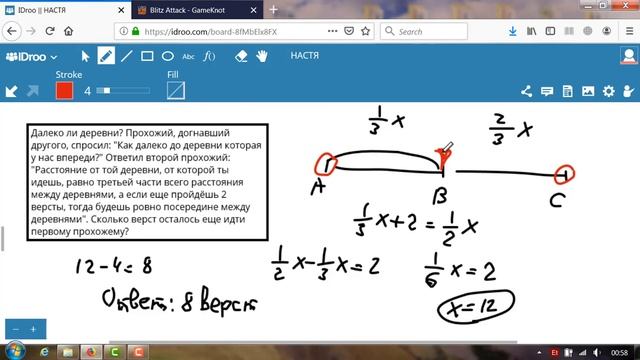Toggle the Firefox sidebar icon
The height and width of the screenshot is (360, 640).
click(550, 31)
